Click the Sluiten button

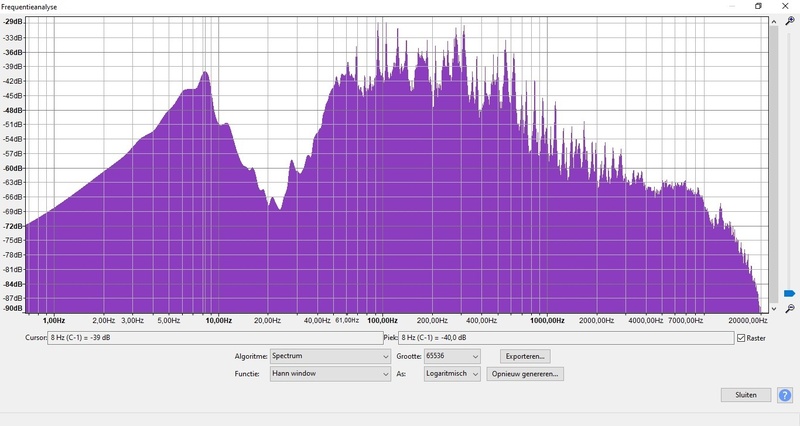tap(746, 395)
